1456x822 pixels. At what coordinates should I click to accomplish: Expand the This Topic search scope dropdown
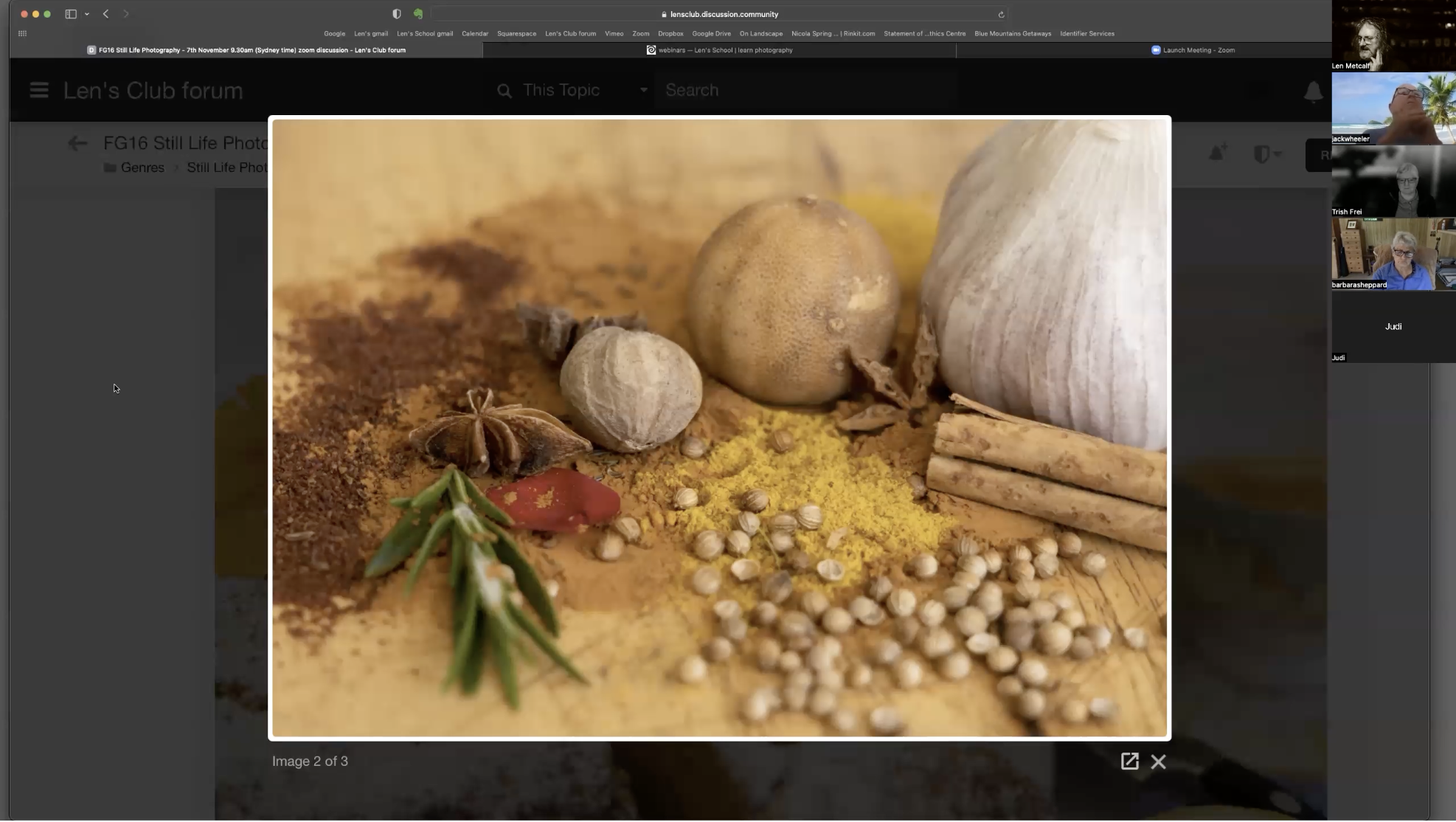pos(642,90)
